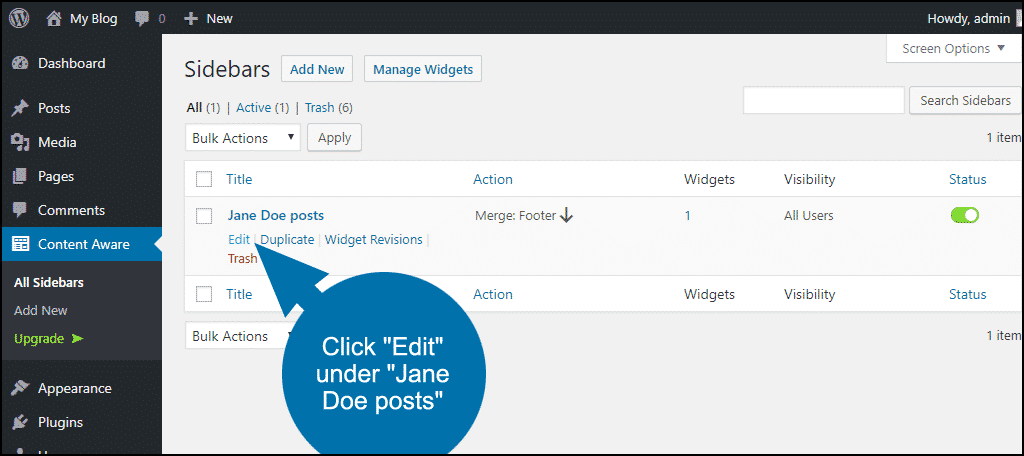This screenshot has width=1024, height=456.
Task: Click the Manage Widgets button
Action: [x=423, y=69]
